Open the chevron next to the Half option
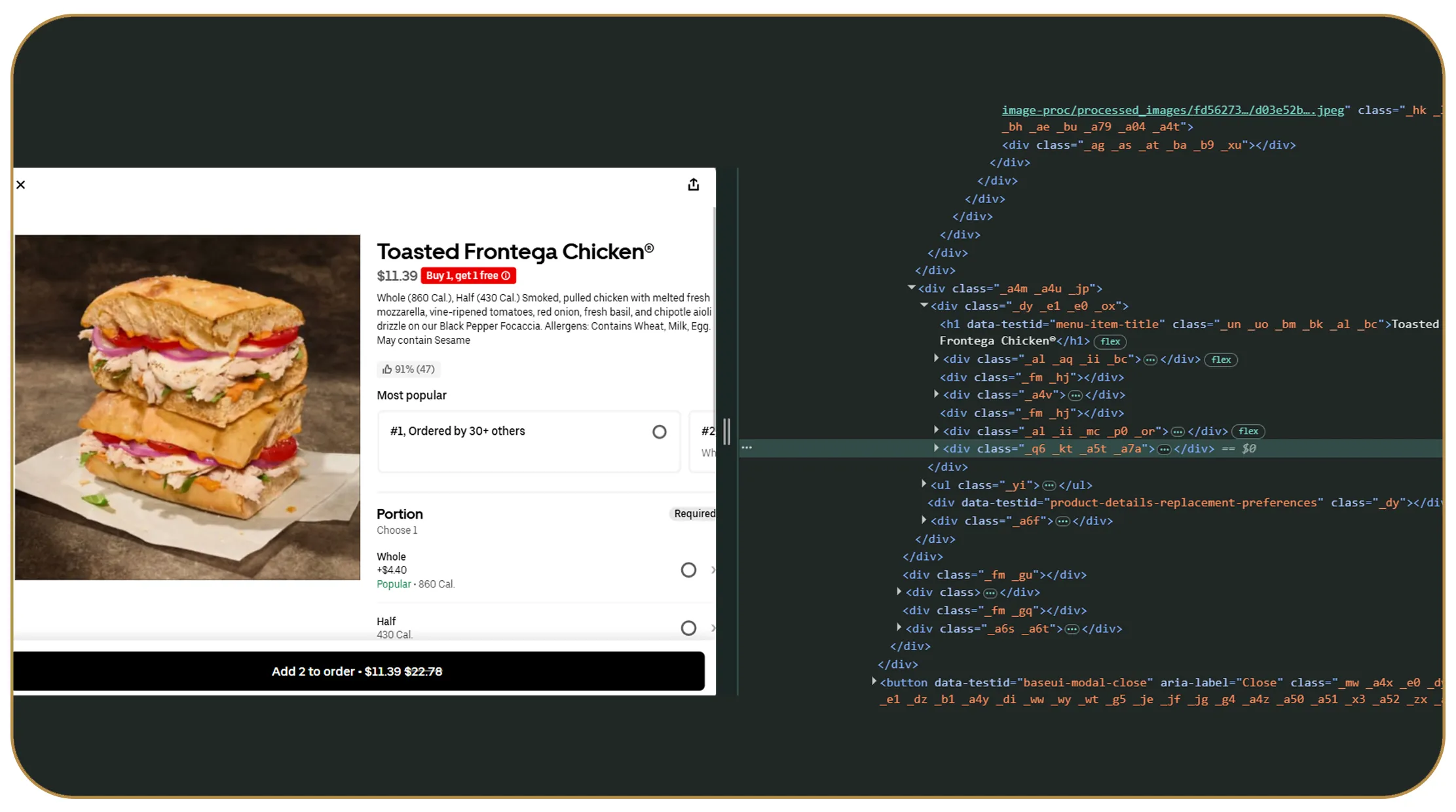The height and width of the screenshot is (812, 1456). [x=713, y=628]
